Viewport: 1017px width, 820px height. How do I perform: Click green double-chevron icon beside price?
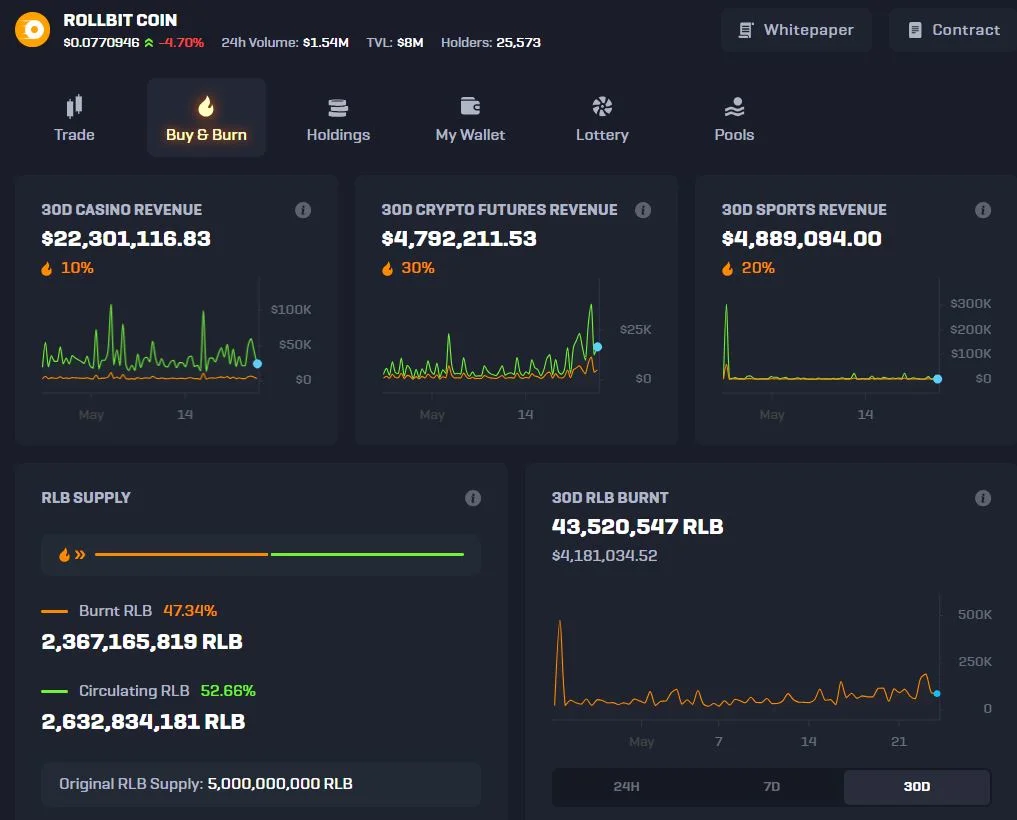click(149, 43)
